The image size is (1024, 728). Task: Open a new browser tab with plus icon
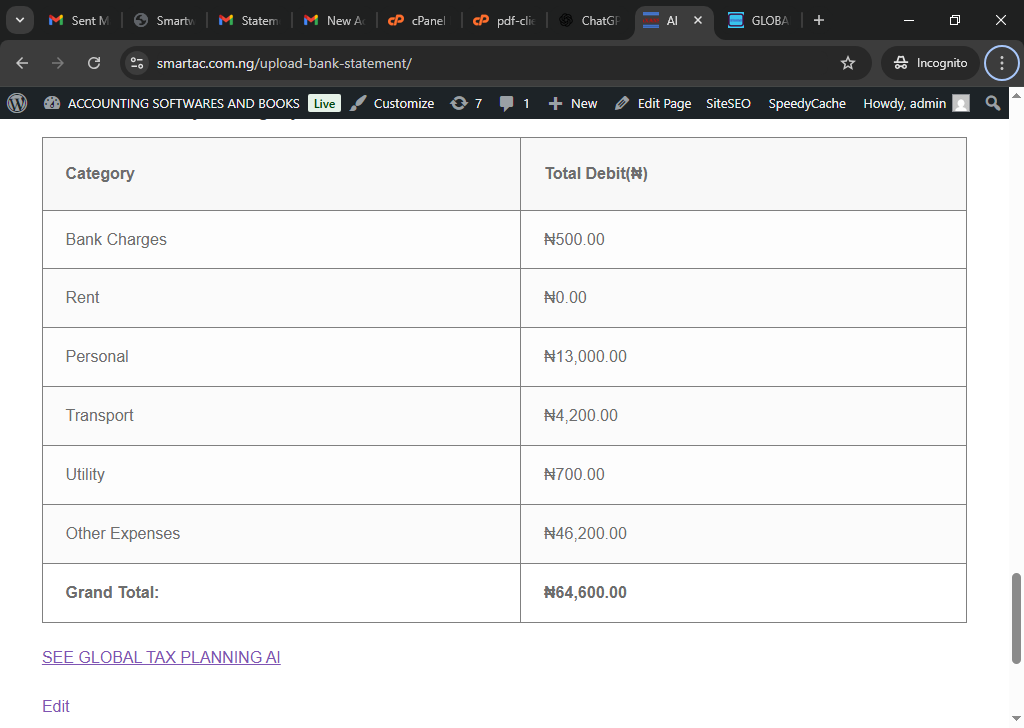[x=819, y=20]
